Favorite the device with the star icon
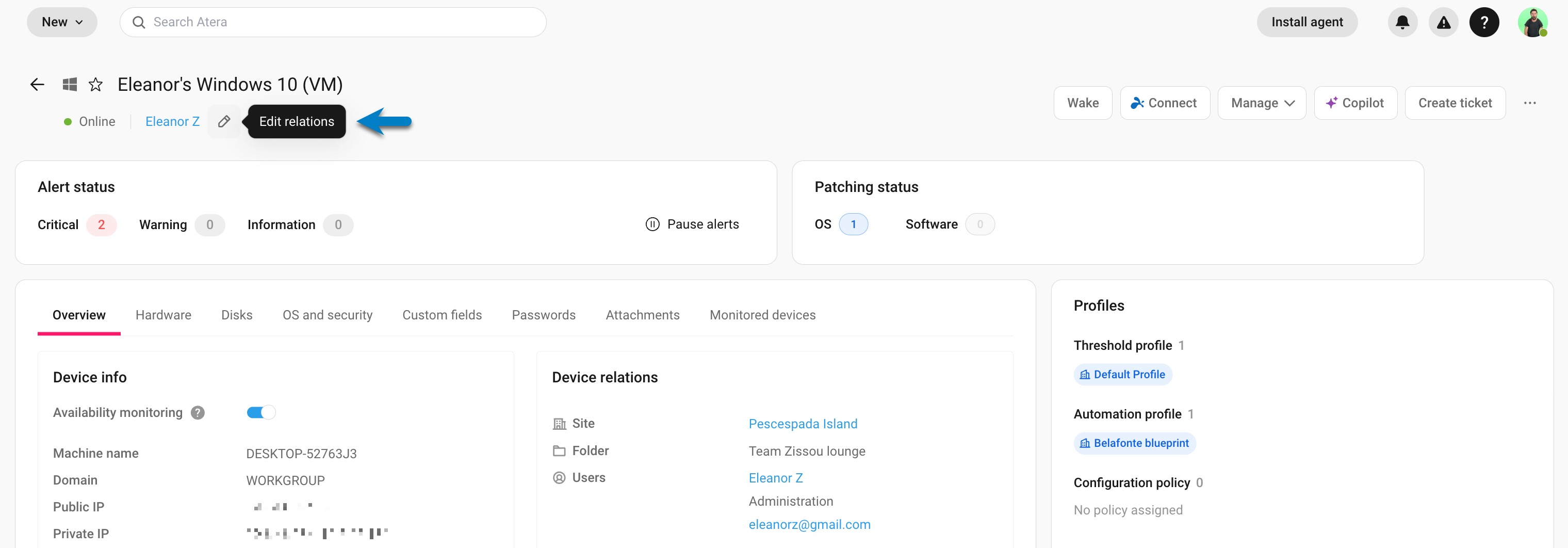Screen dimensions: 1568x548 tap(95, 84)
